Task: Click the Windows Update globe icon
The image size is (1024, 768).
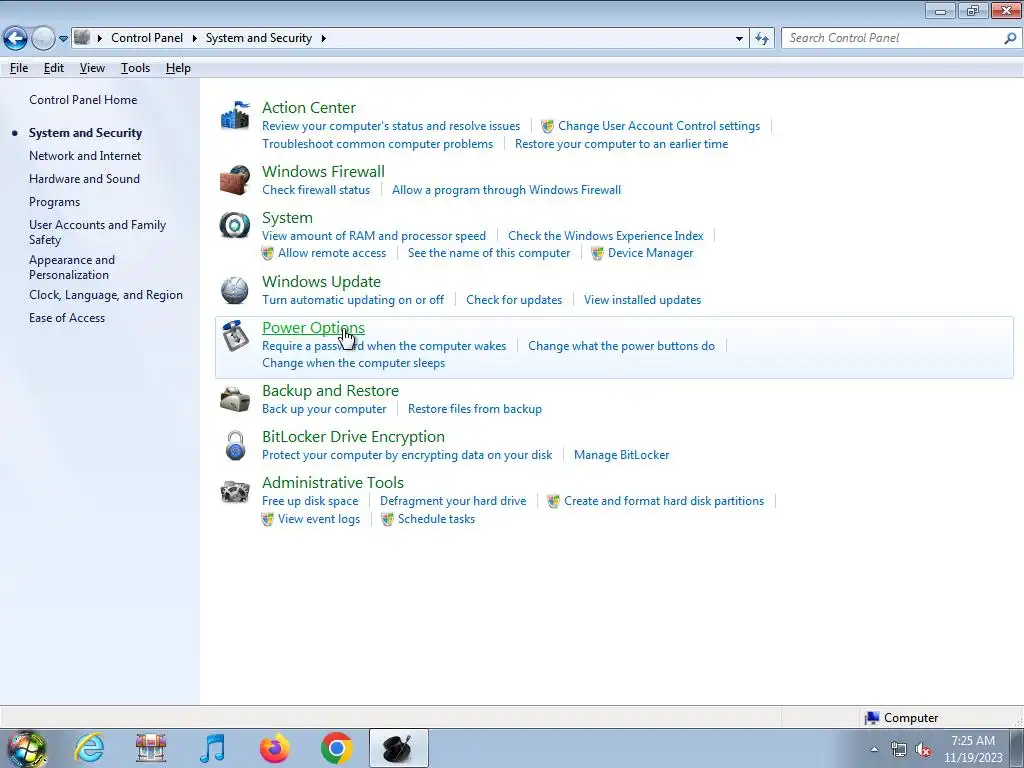Action: (x=234, y=290)
